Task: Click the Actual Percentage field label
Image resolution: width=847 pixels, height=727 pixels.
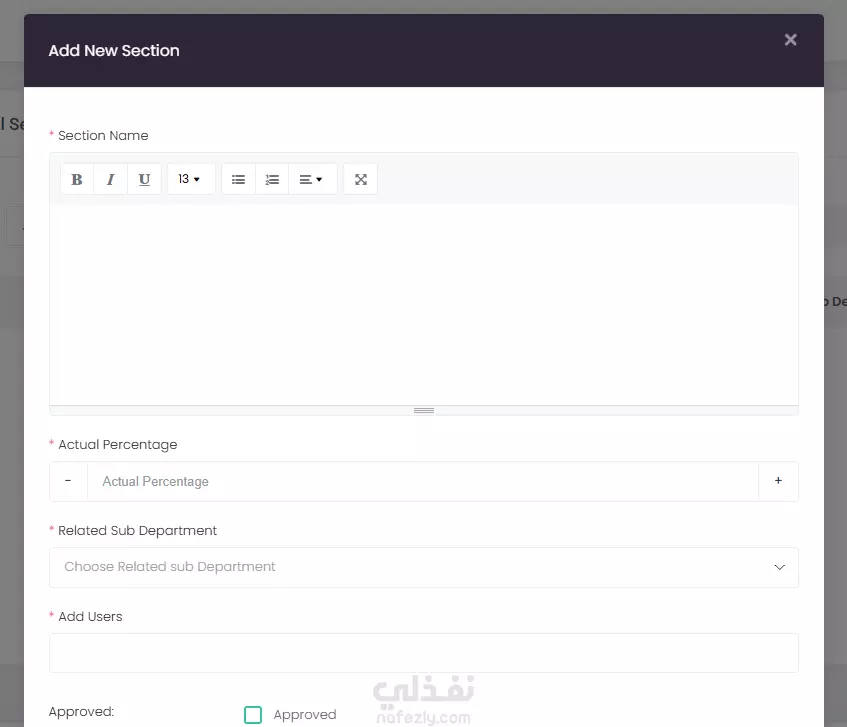Action: [x=118, y=445]
